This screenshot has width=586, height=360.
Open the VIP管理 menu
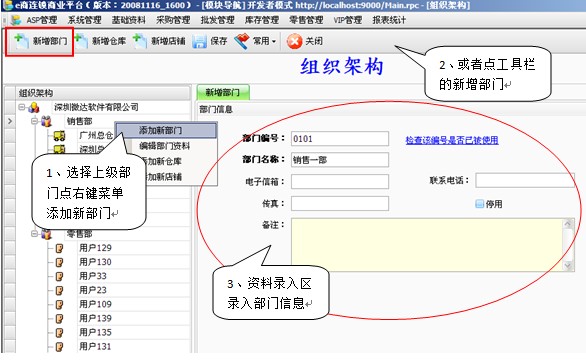[348, 20]
